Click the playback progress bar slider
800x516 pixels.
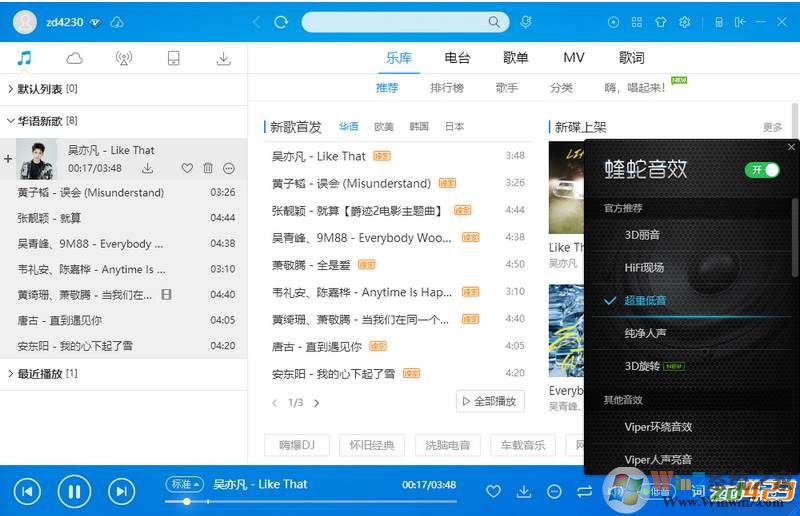(x=185, y=500)
